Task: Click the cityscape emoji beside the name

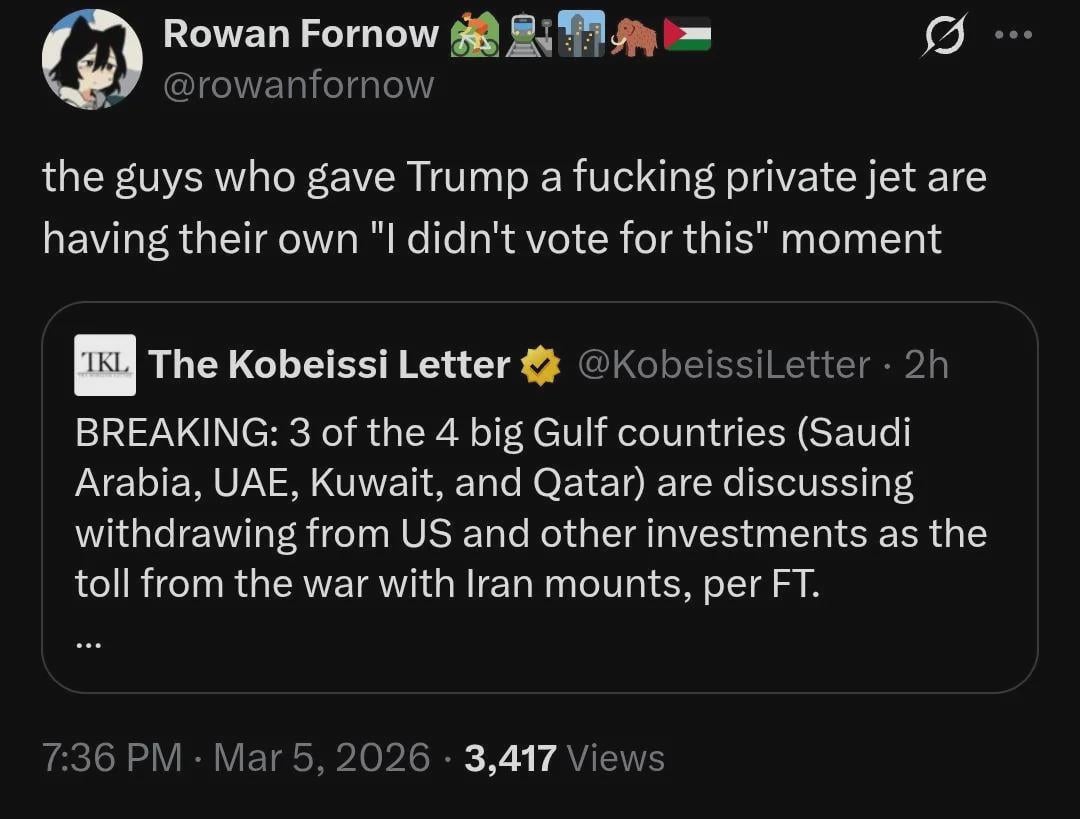Action: (581, 36)
